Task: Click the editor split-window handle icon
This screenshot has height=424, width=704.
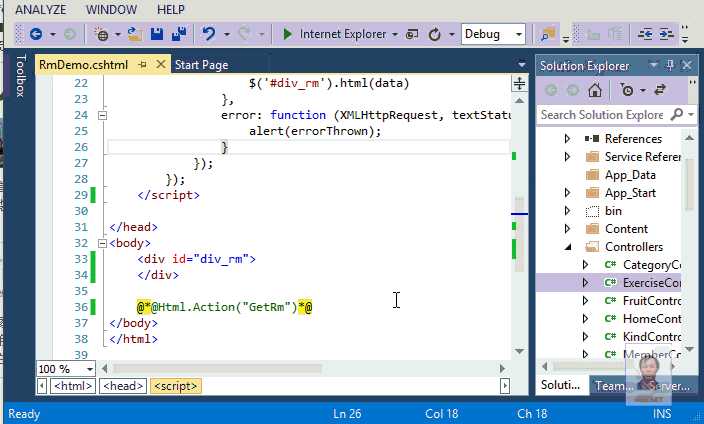Action: click(519, 84)
